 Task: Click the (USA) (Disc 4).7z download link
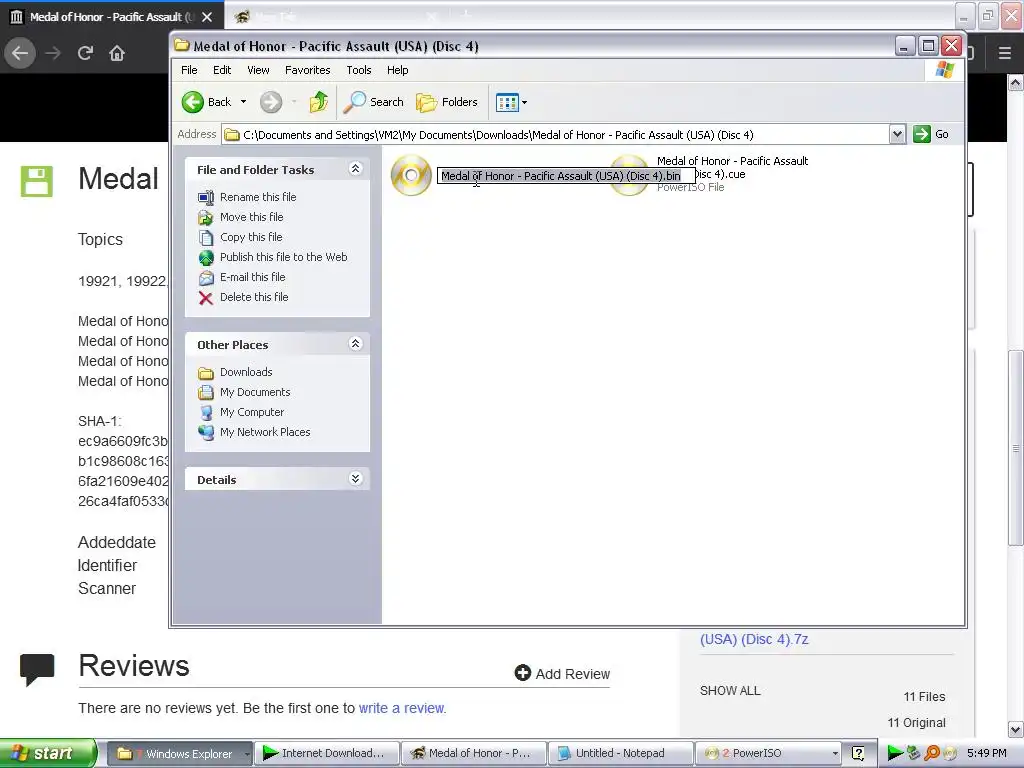(754, 639)
